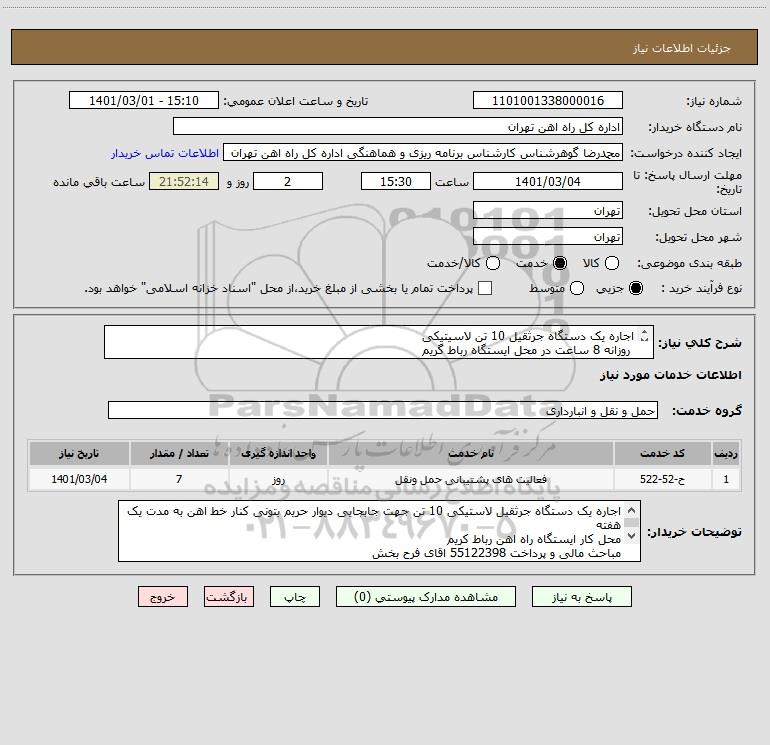770x745 pixels.
Task: Click the quantity cell 7
Action: click(x=179, y=479)
